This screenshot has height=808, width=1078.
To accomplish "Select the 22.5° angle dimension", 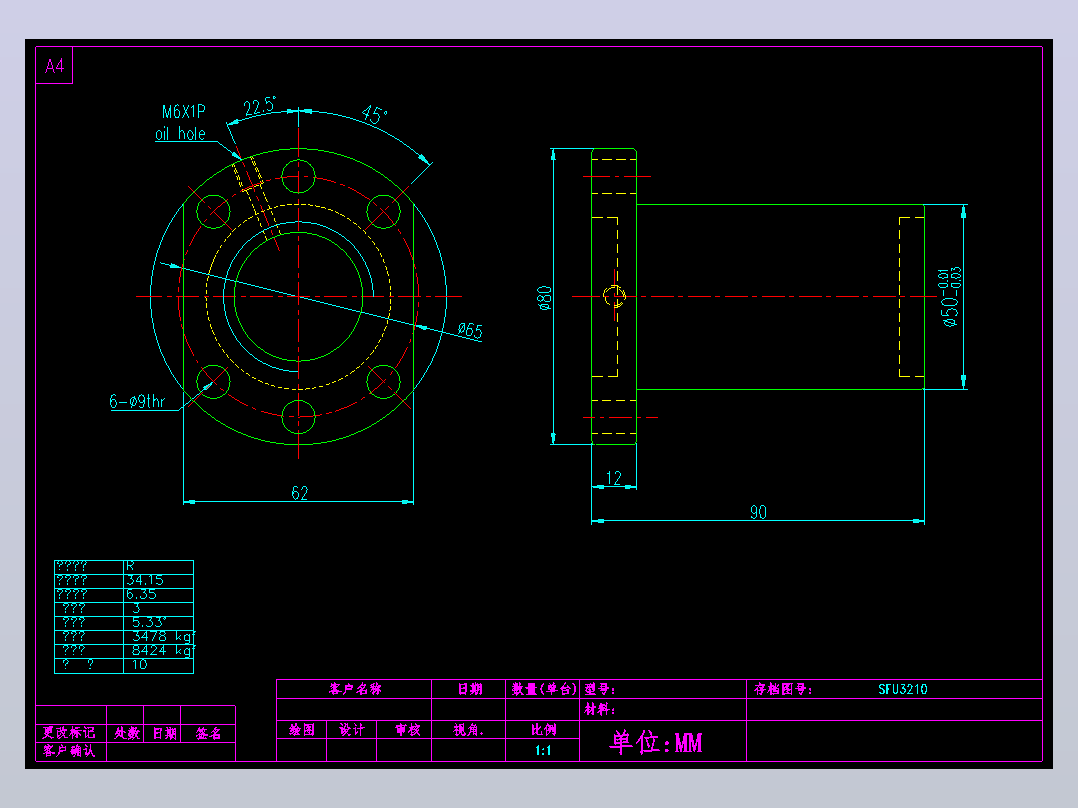I will point(260,107).
